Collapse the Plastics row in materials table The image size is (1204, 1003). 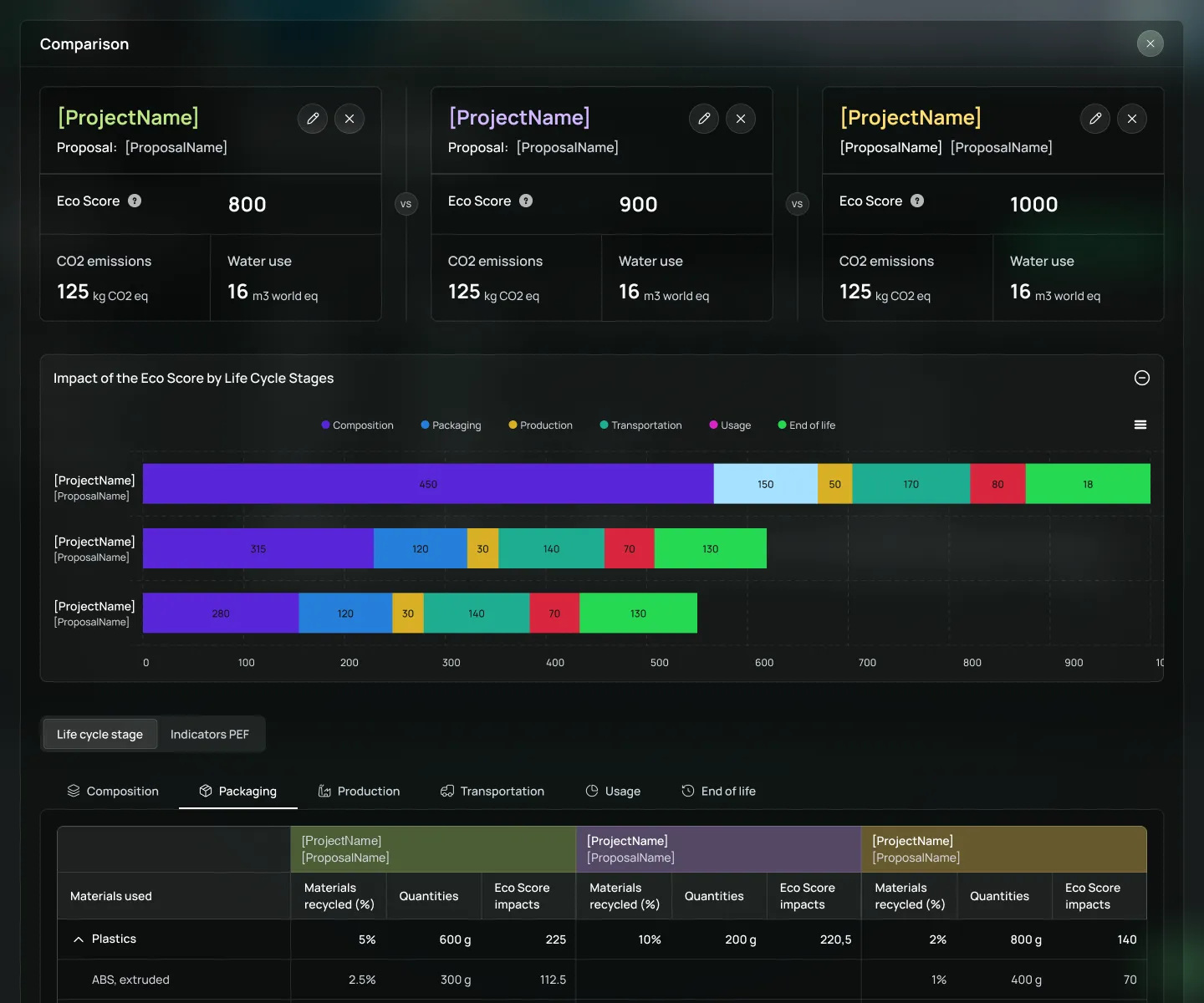point(79,939)
